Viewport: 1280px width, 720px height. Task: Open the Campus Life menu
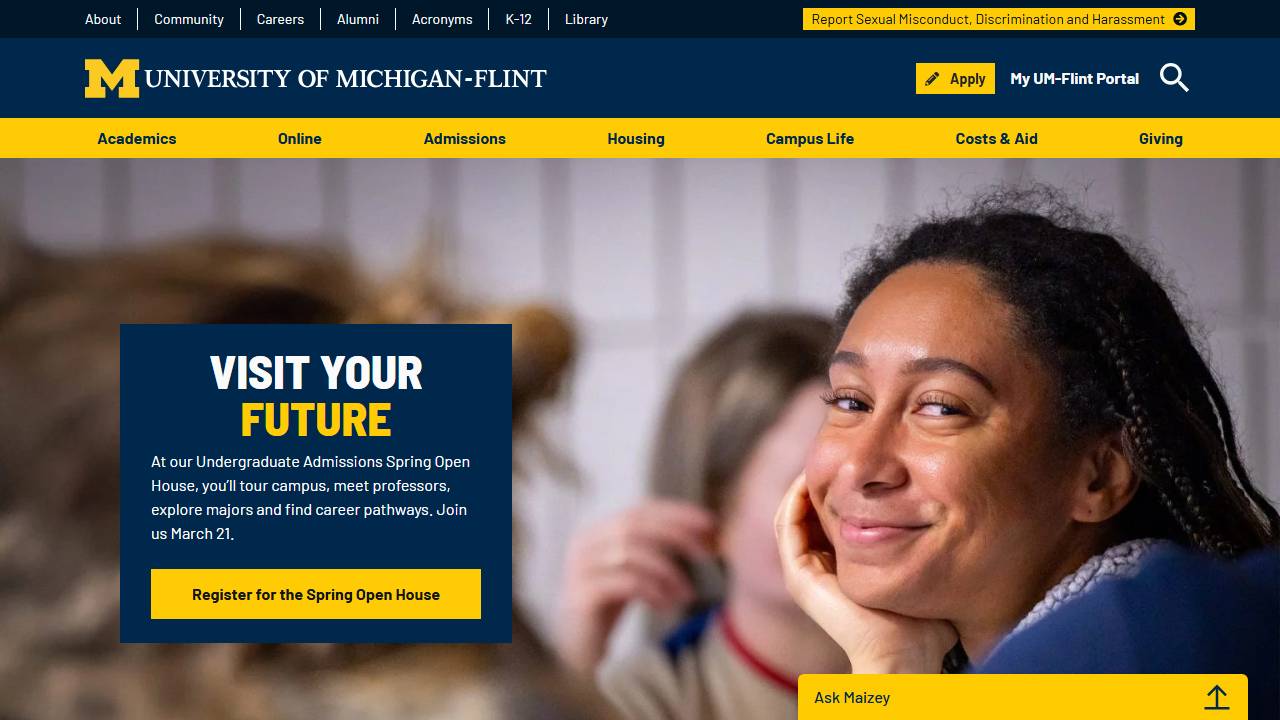tap(810, 138)
